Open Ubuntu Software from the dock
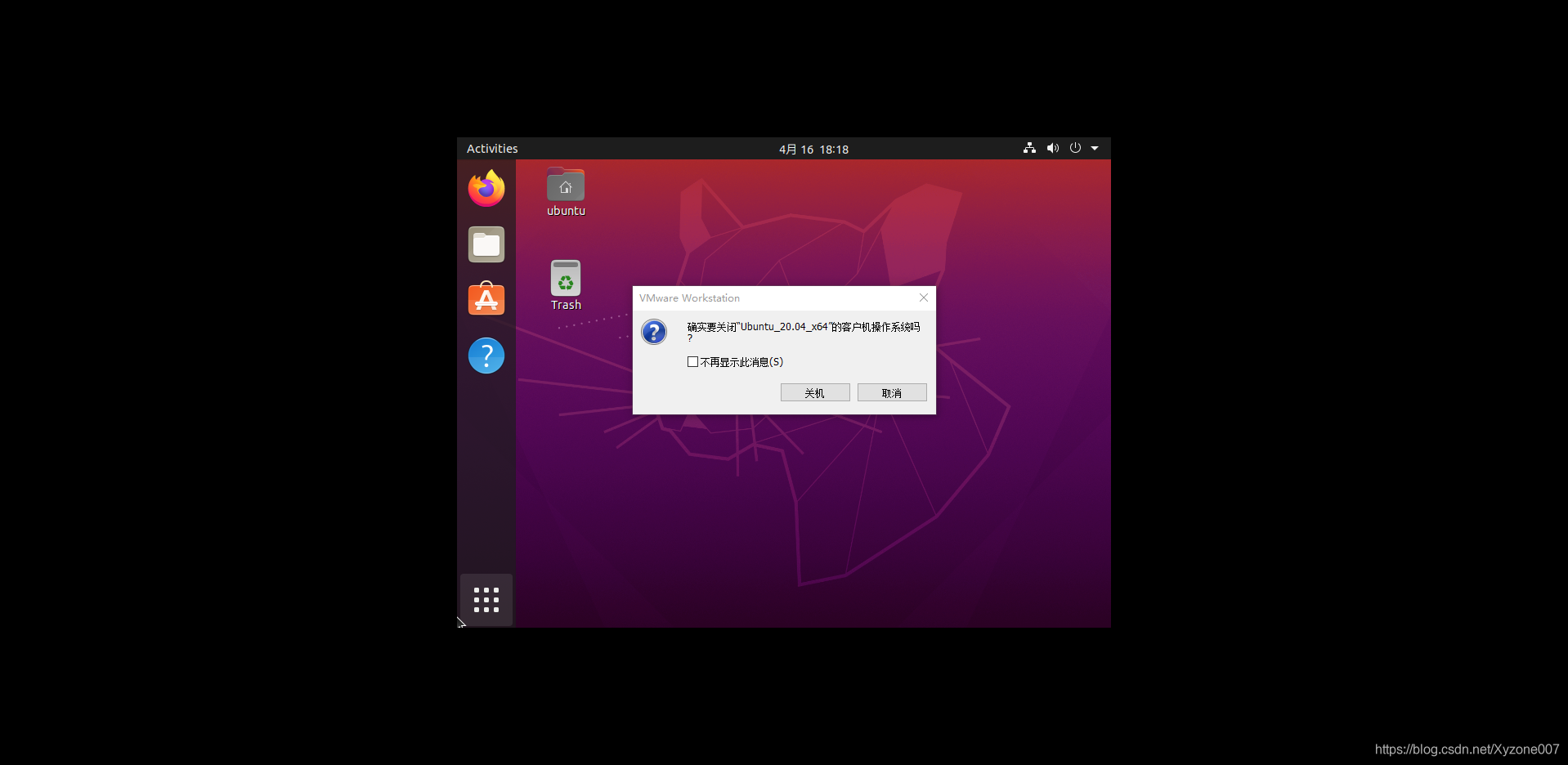 click(x=486, y=299)
